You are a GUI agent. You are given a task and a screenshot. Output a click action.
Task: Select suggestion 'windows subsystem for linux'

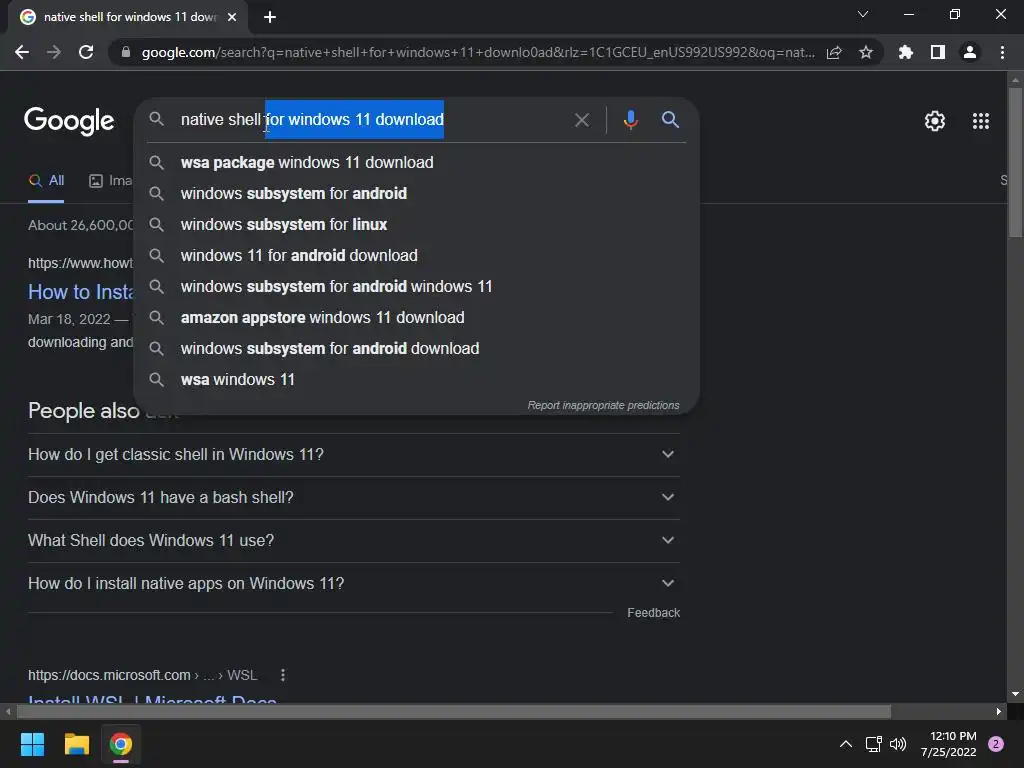pos(416,225)
